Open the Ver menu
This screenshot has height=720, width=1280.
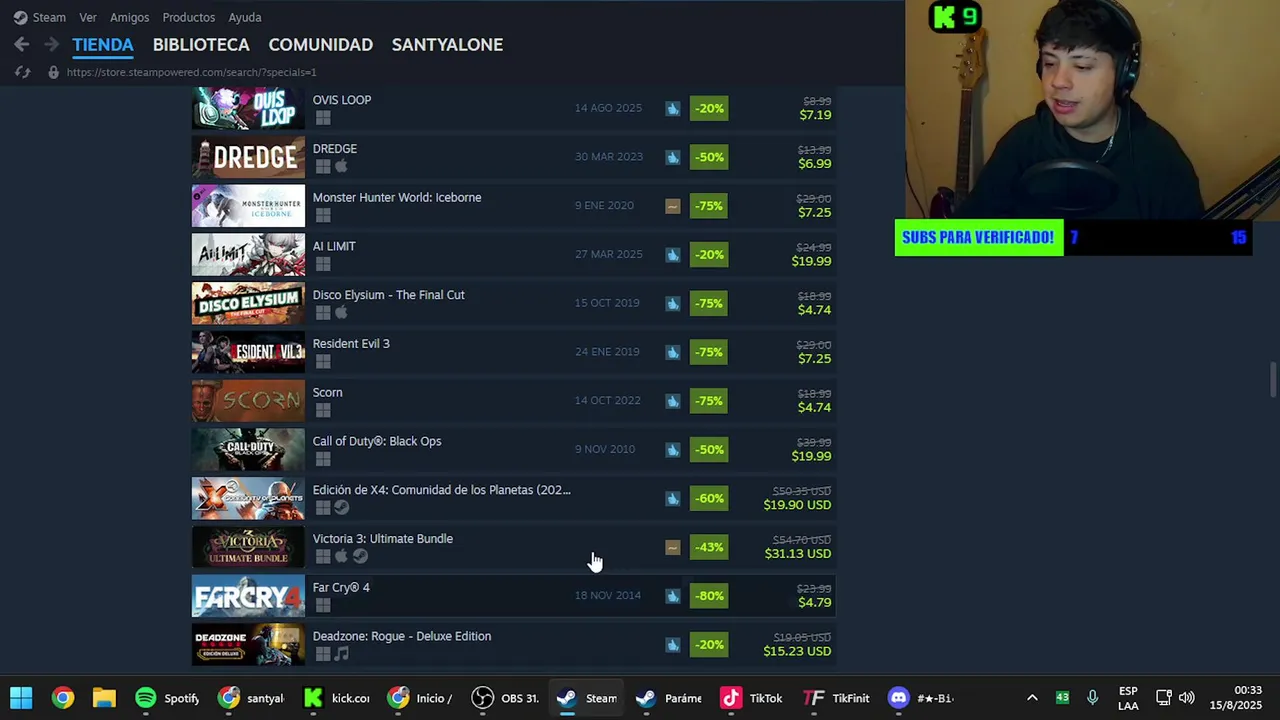[x=88, y=17]
